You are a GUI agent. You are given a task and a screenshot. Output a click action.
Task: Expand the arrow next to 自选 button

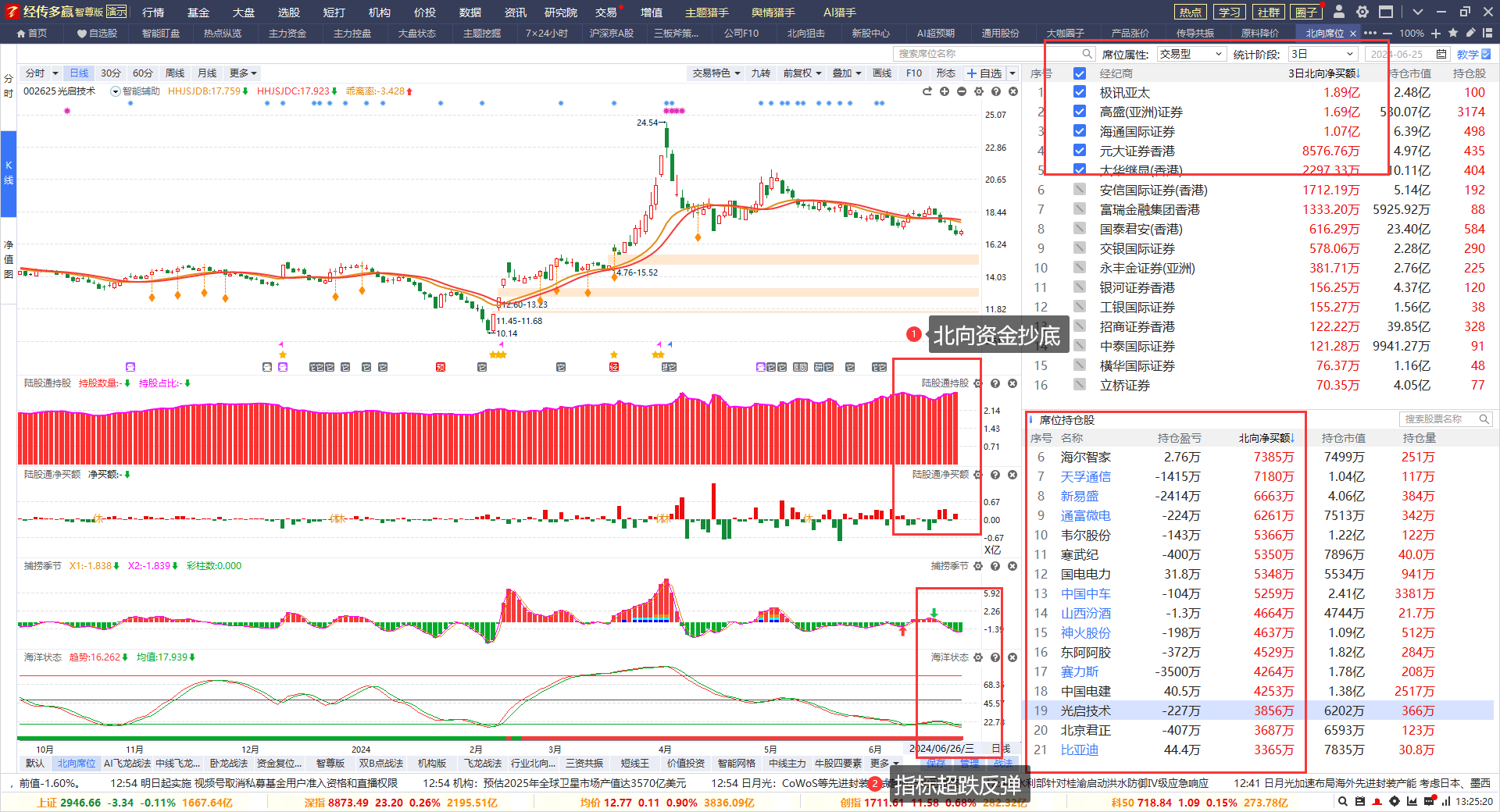(x=1012, y=73)
